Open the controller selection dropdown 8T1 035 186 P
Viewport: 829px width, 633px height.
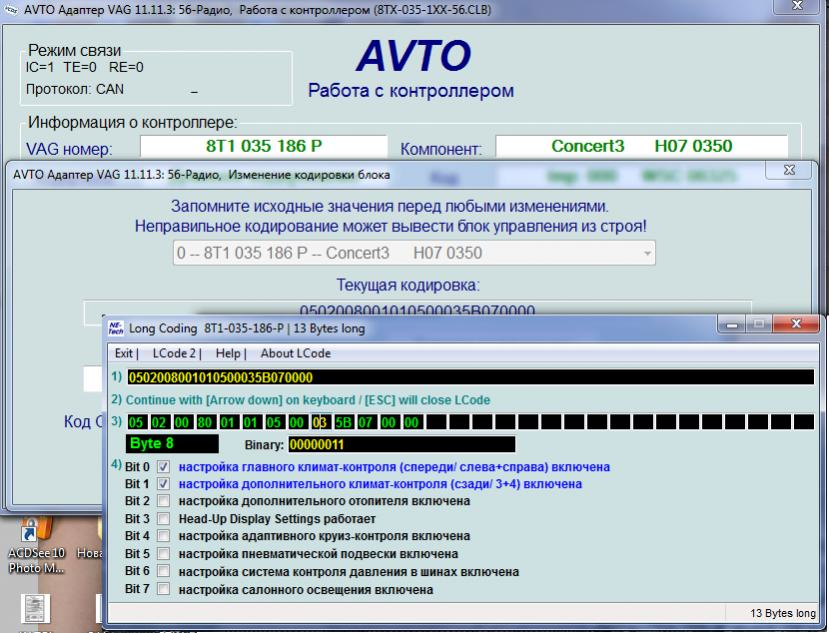coord(414,253)
